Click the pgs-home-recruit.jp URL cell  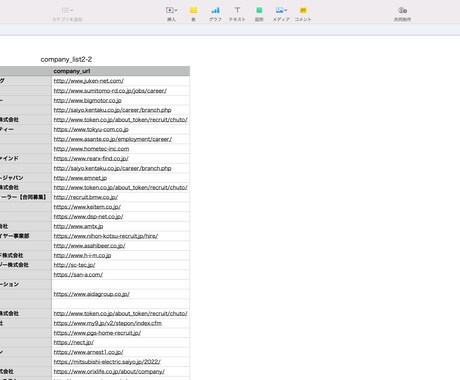pyautogui.click(x=121, y=333)
